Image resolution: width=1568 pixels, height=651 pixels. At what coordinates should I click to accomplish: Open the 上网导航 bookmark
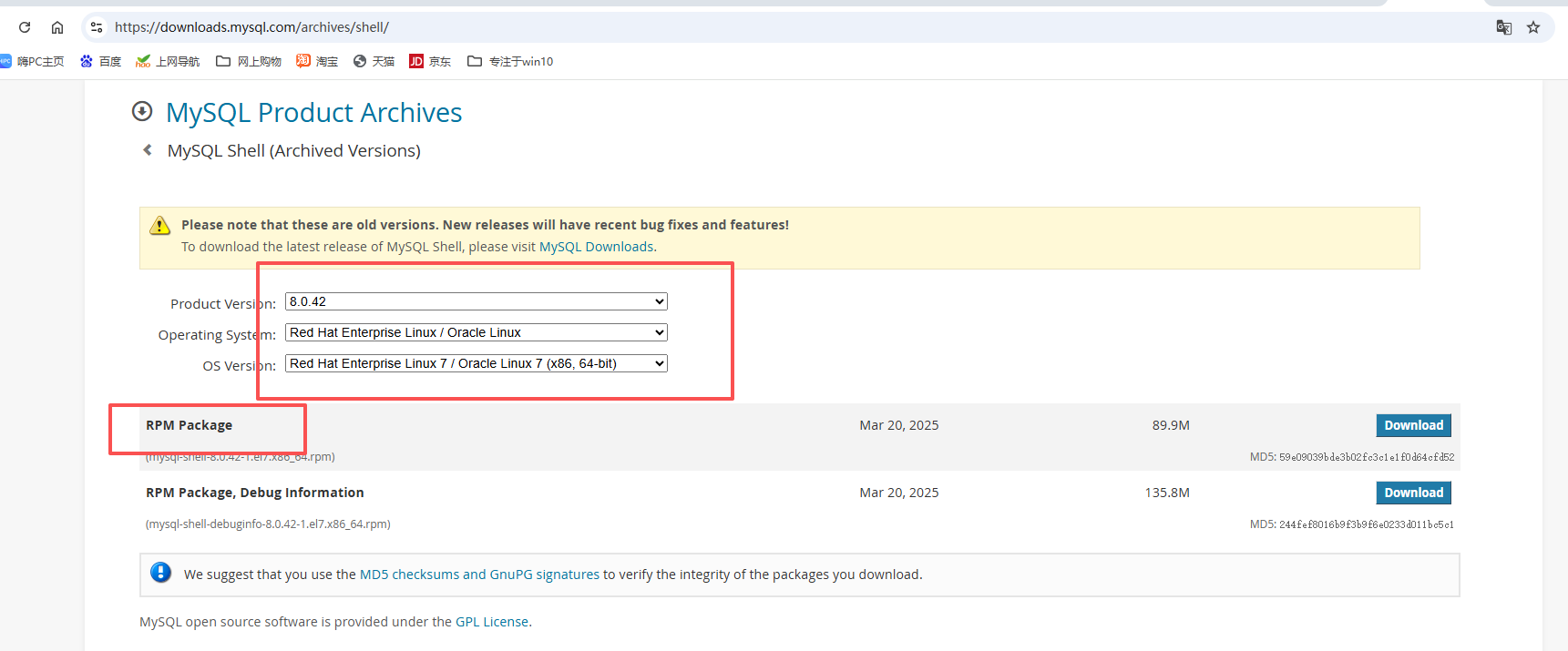click(168, 61)
